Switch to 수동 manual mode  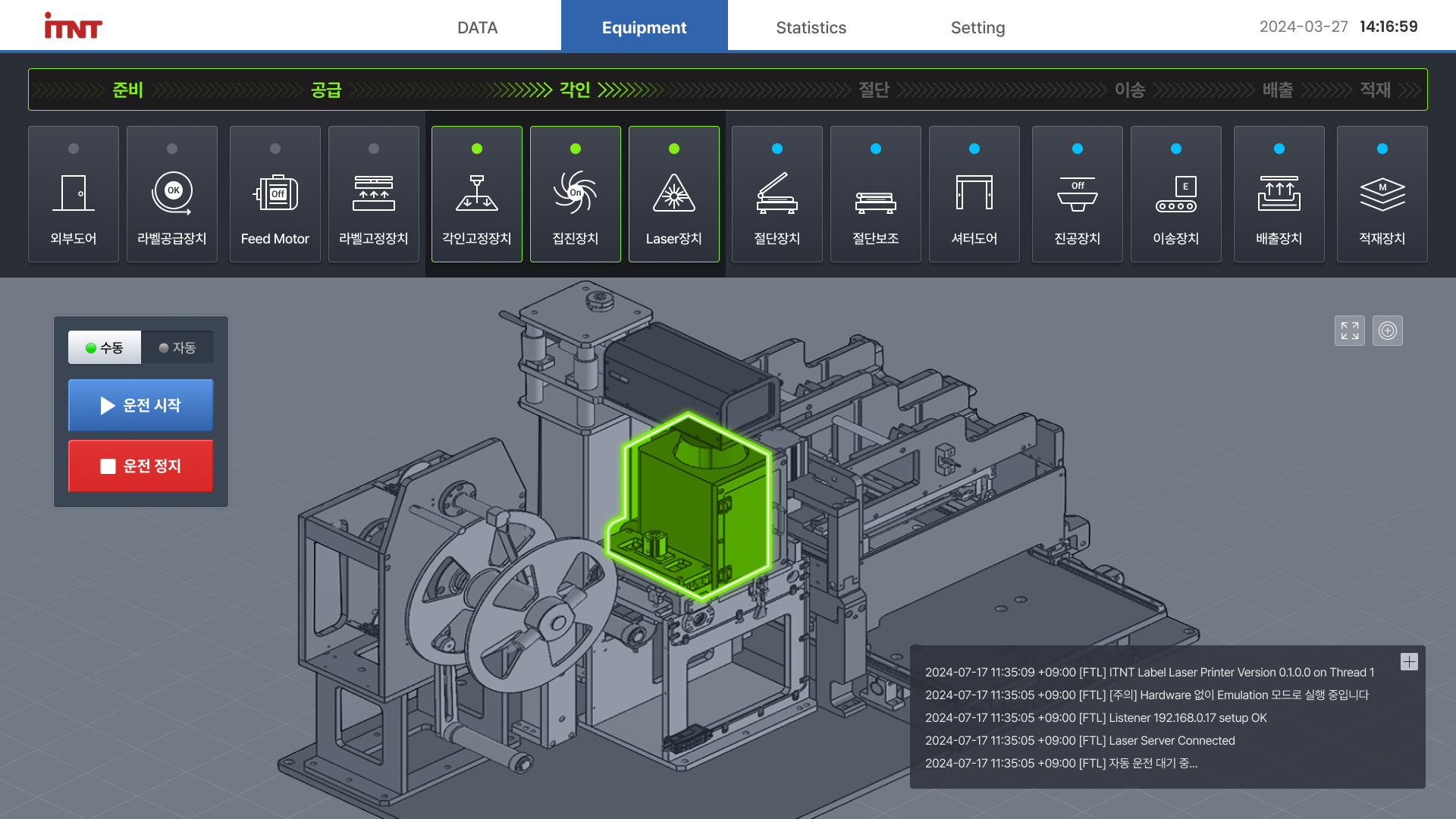[x=105, y=347]
